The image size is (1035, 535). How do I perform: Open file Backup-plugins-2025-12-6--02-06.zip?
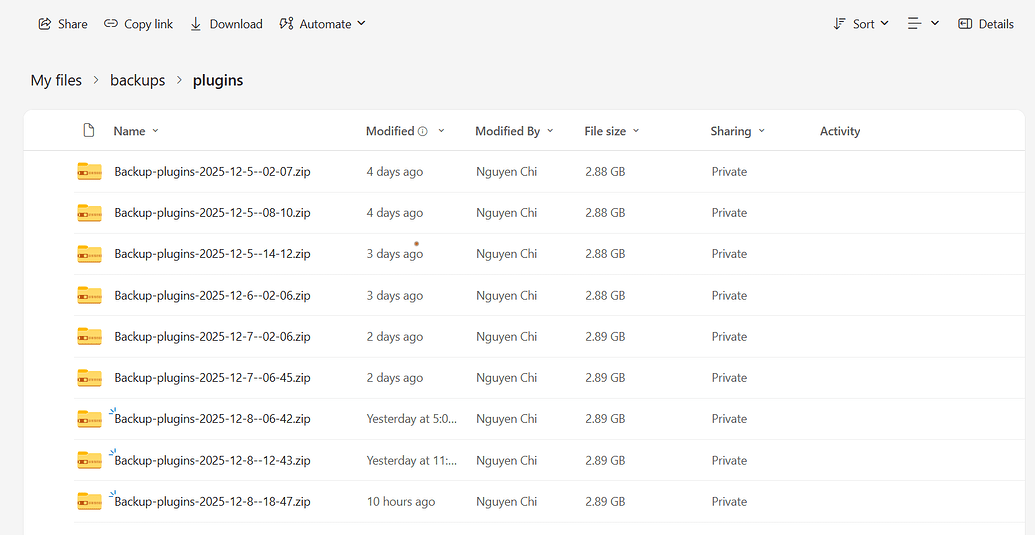tap(213, 295)
